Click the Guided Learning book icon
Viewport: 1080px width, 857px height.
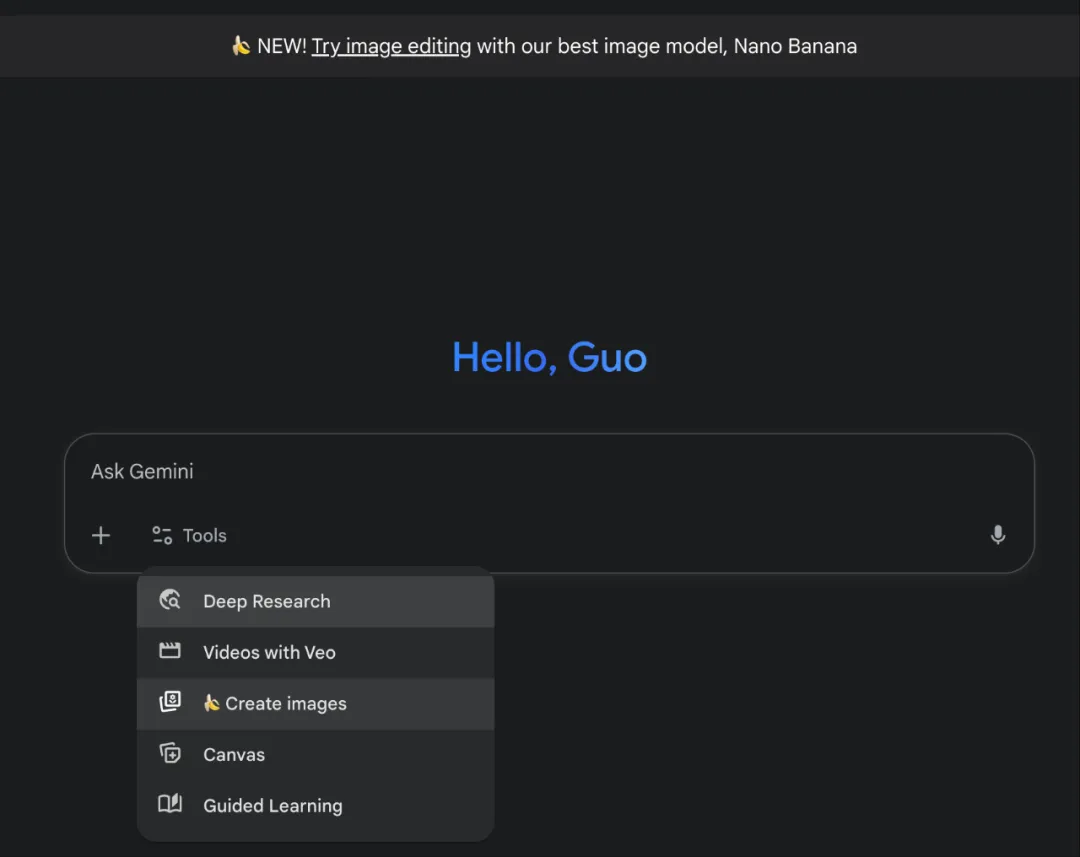coord(170,804)
